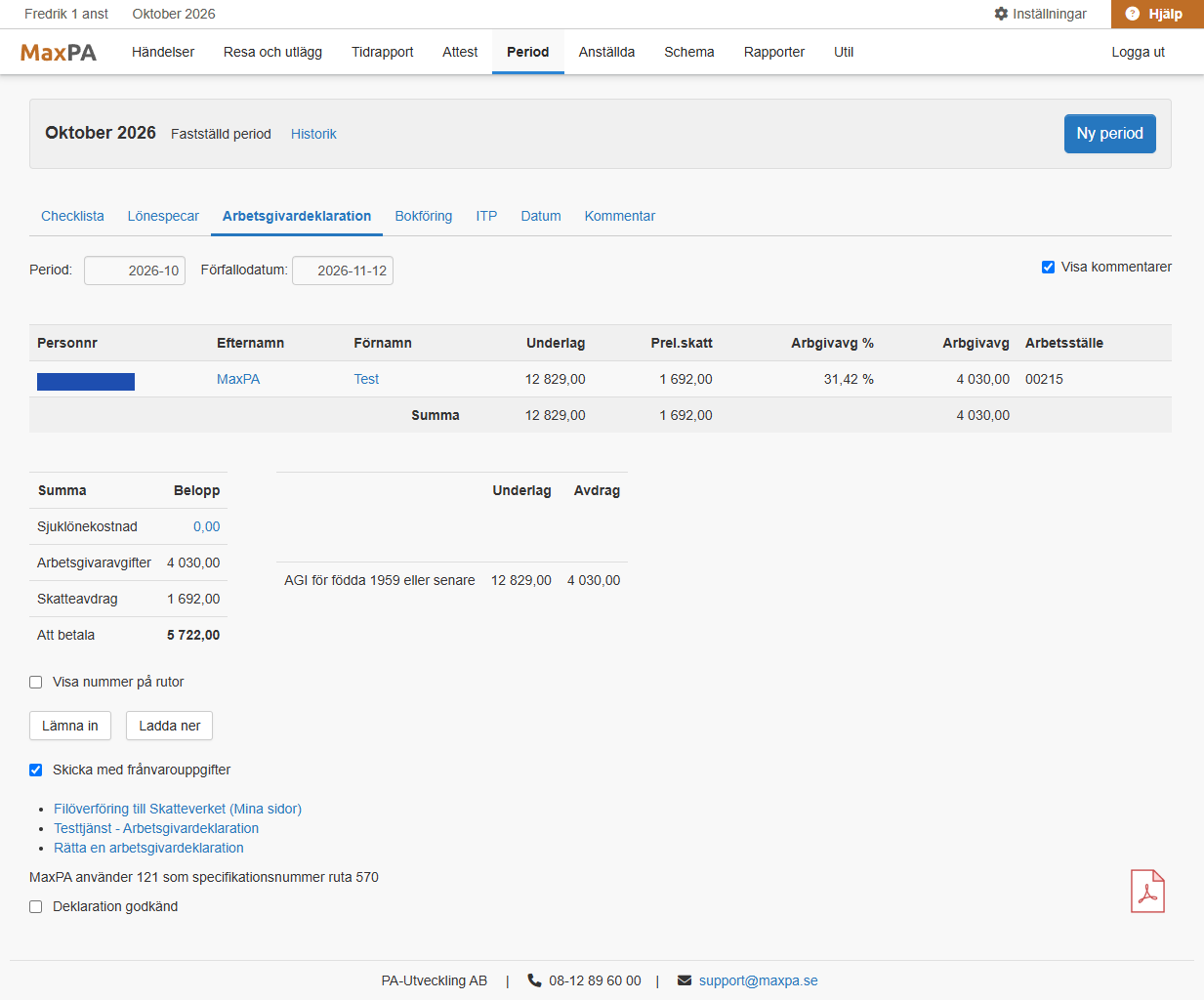The width and height of the screenshot is (1204, 1000).
Task: Open the PDF export icon
Action: [1147, 891]
